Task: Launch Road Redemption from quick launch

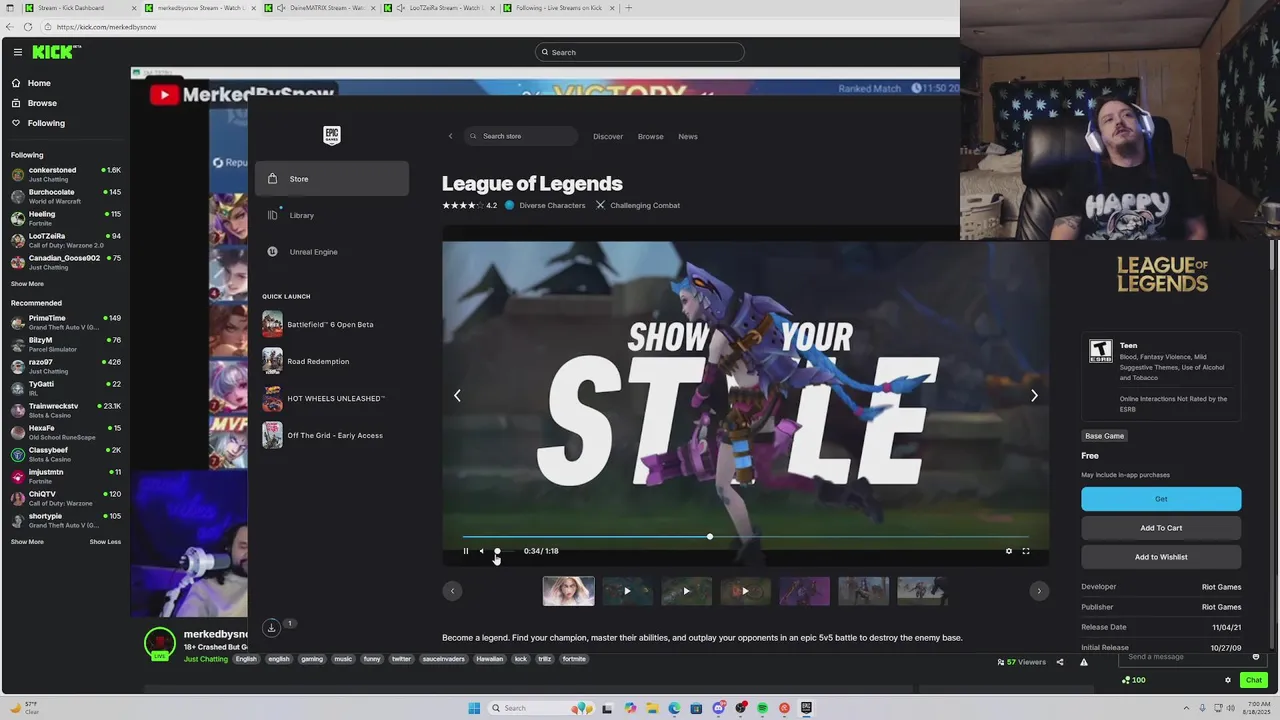Action: pyautogui.click(x=332, y=361)
